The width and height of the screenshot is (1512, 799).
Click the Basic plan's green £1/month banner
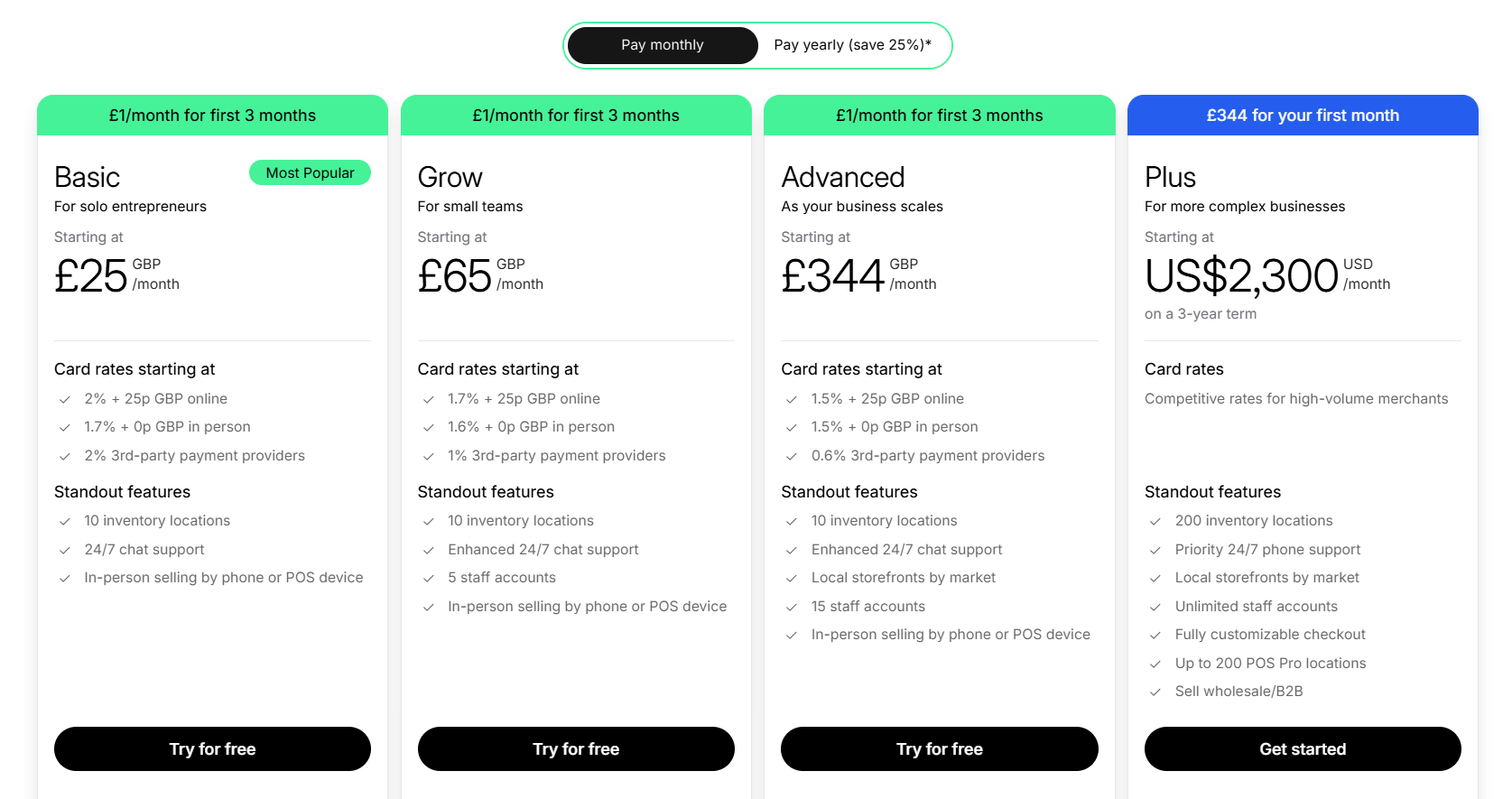212,116
